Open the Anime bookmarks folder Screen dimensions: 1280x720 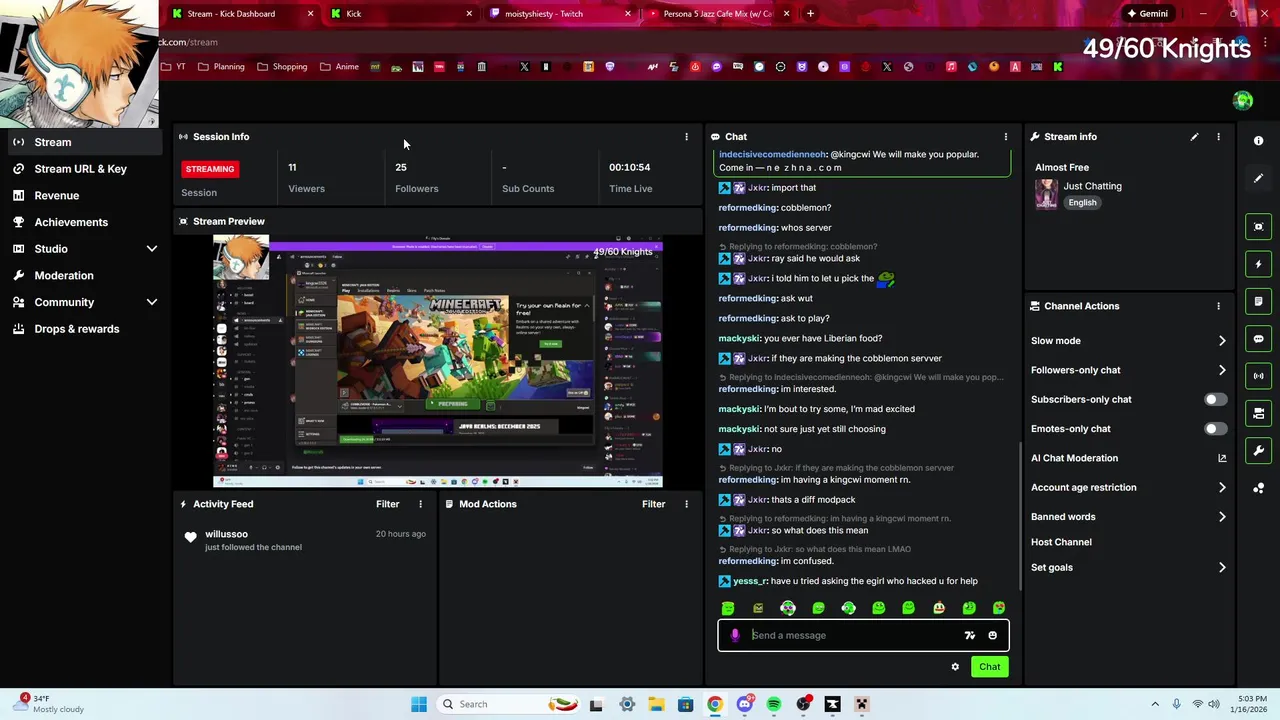pos(339,67)
